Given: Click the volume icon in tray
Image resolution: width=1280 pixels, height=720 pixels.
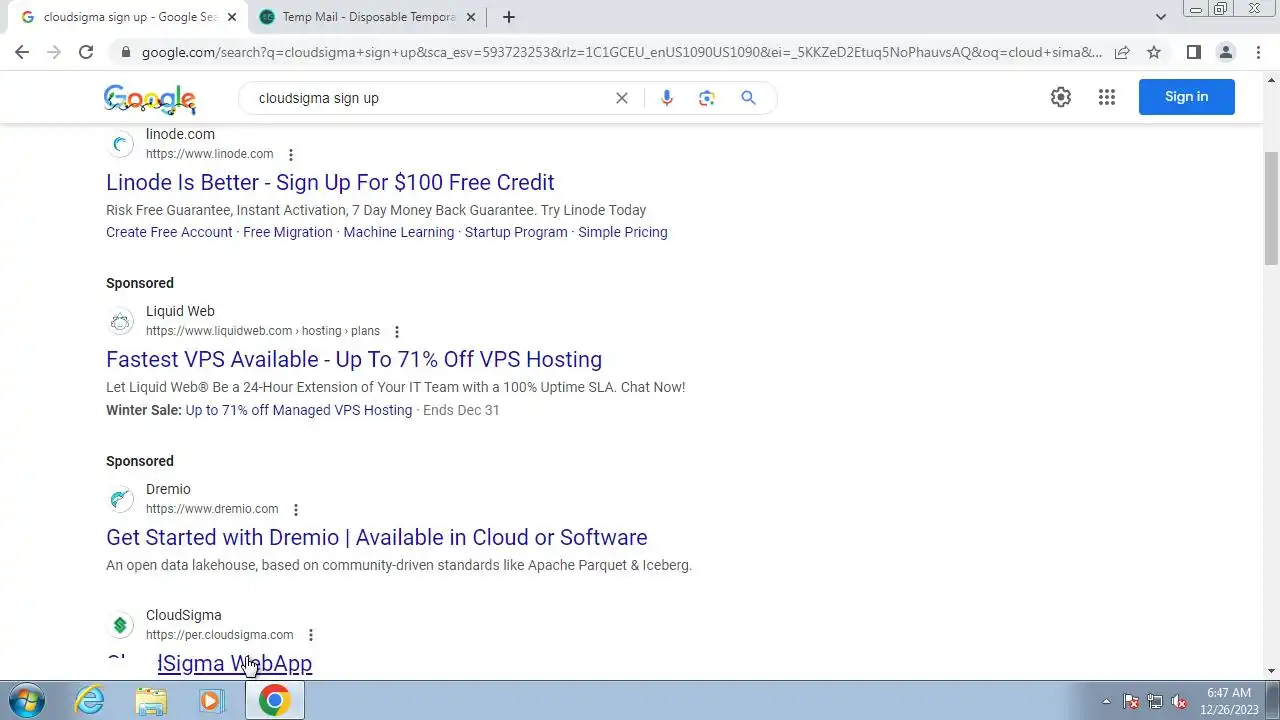Looking at the screenshot, I should [1179, 701].
